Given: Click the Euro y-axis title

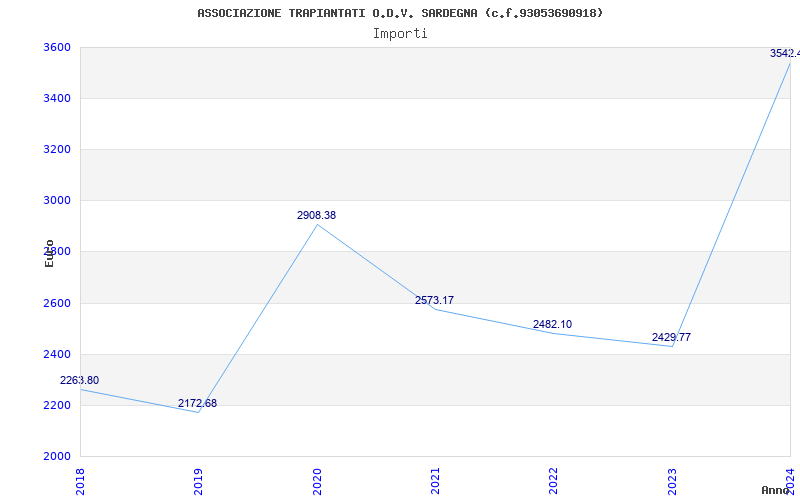Looking at the screenshot, I should coord(49,253).
